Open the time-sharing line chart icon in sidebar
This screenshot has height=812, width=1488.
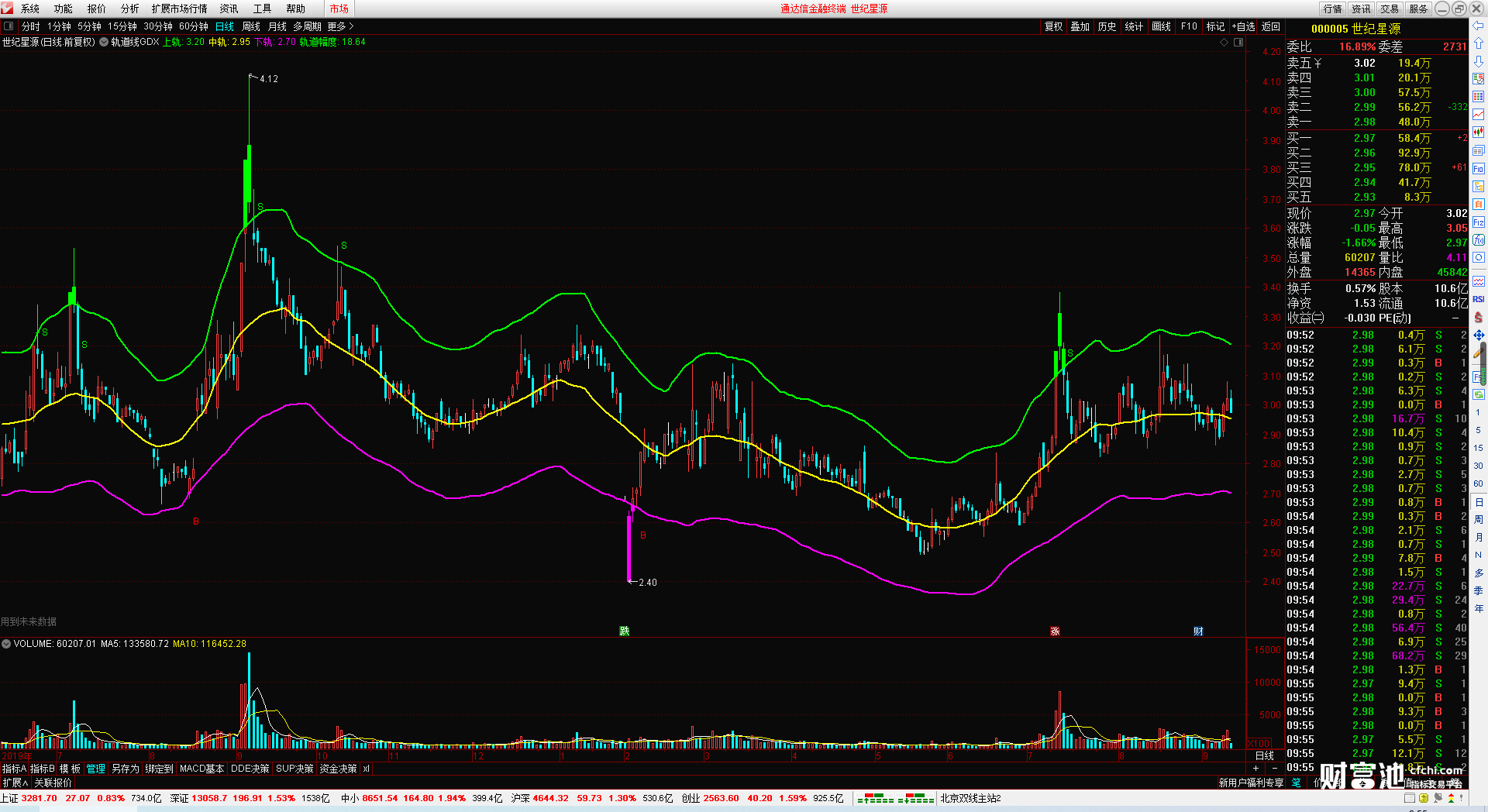[x=1479, y=115]
